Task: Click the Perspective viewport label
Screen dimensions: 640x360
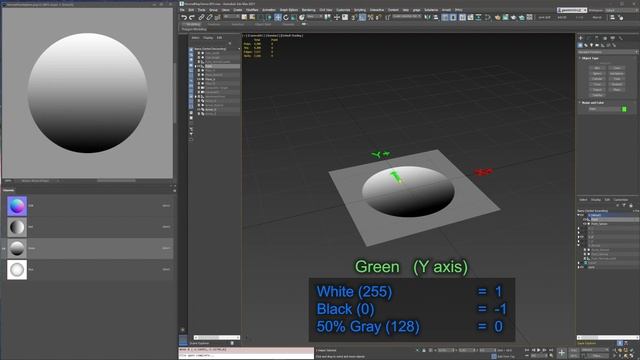Action: [x=256, y=36]
